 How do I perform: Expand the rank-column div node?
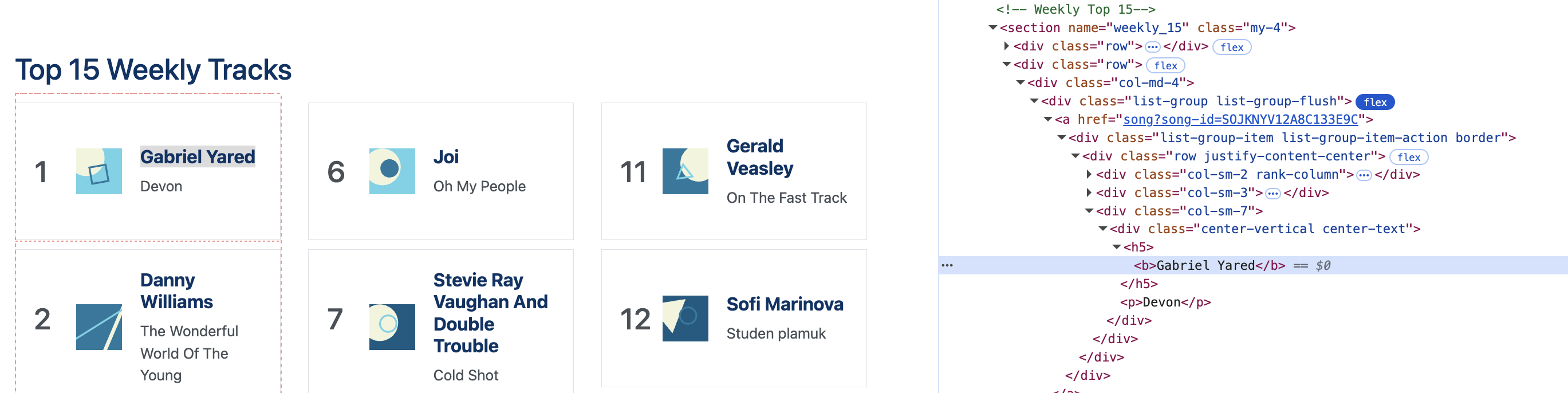(x=1089, y=174)
